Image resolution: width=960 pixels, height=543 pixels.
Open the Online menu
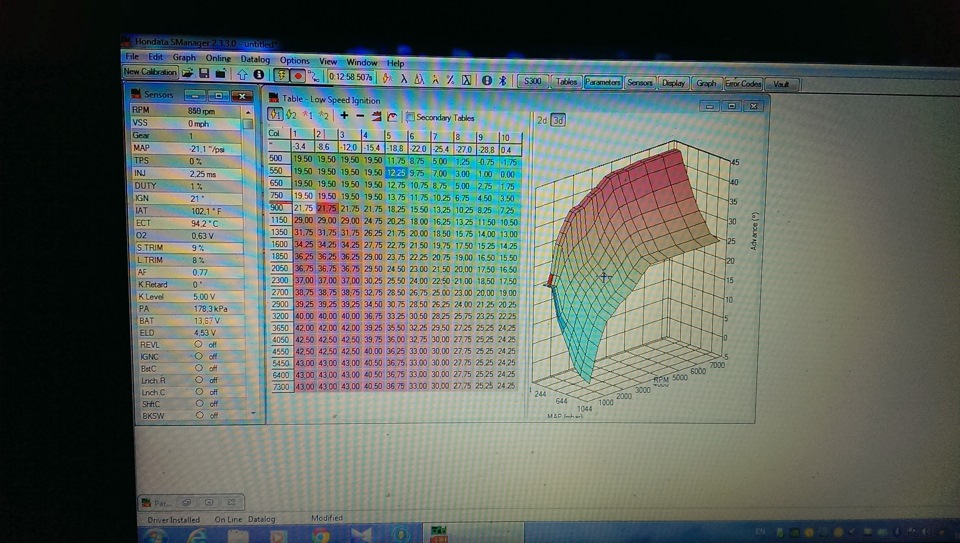218,59
